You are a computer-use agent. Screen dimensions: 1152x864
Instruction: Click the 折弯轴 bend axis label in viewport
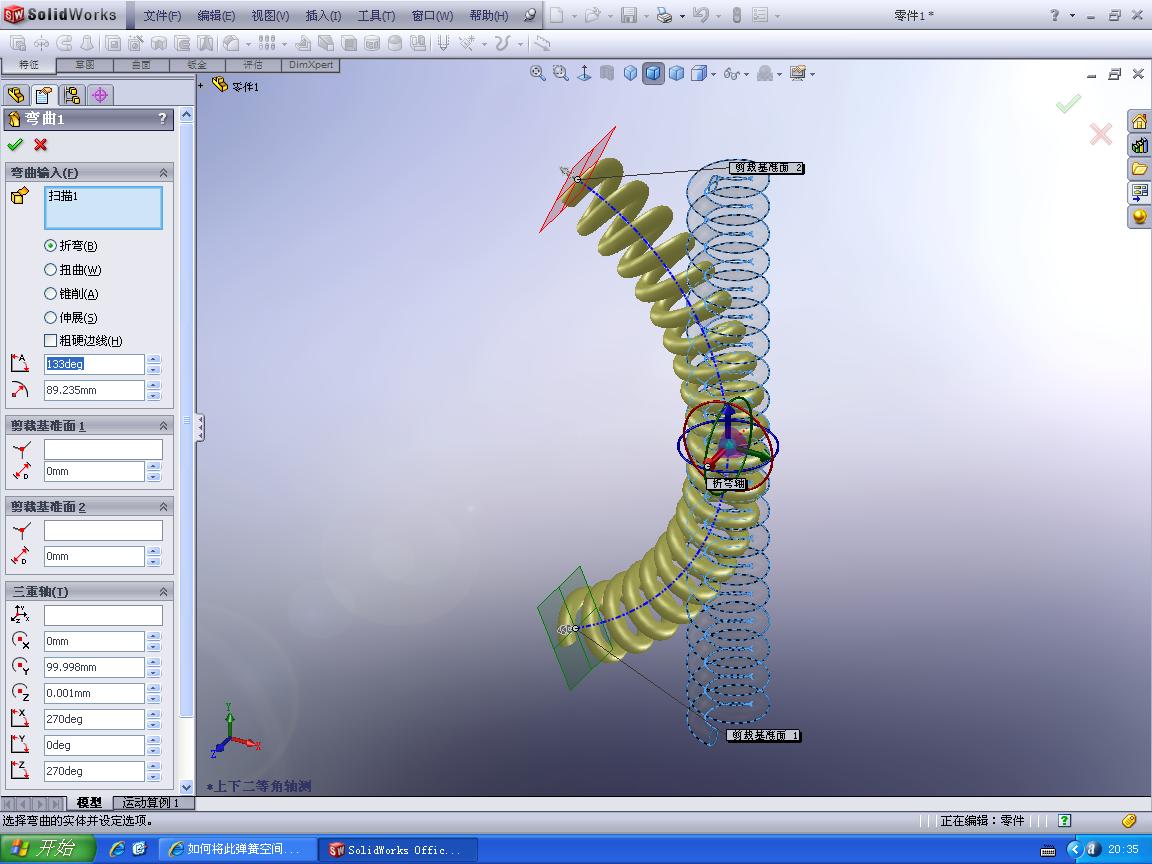(x=727, y=483)
